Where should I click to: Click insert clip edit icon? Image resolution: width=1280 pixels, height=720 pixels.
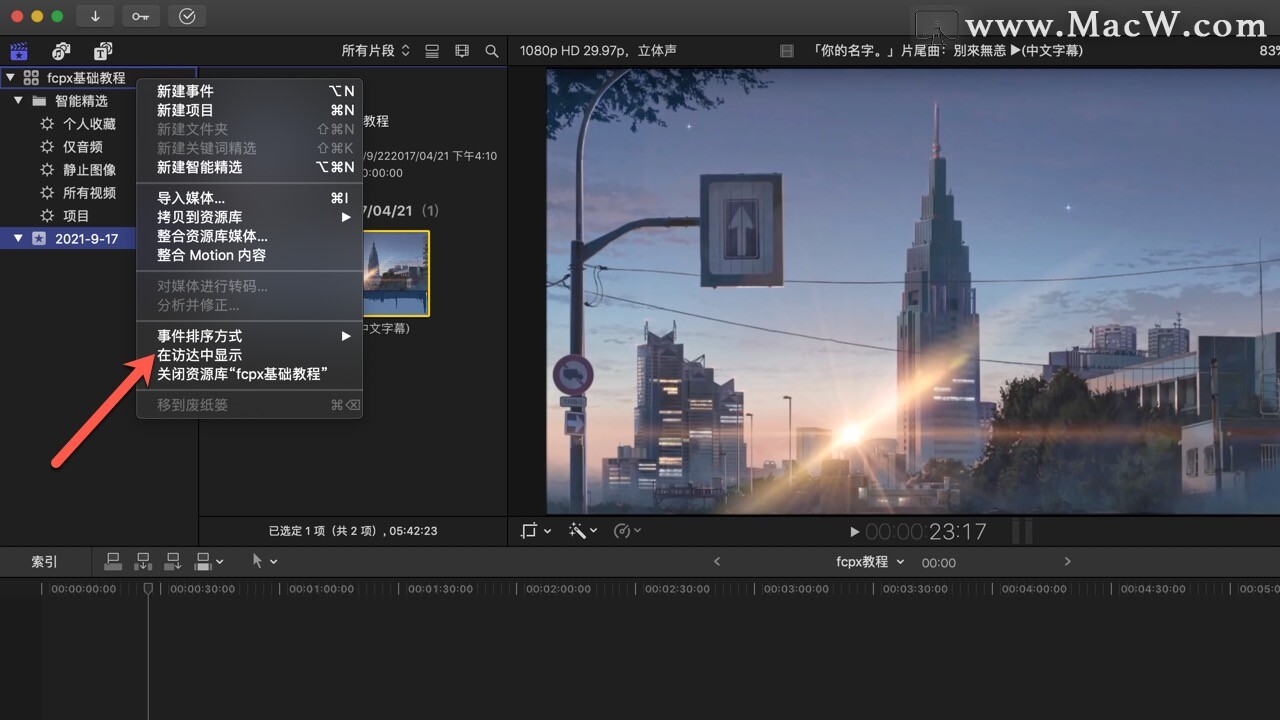click(143, 562)
